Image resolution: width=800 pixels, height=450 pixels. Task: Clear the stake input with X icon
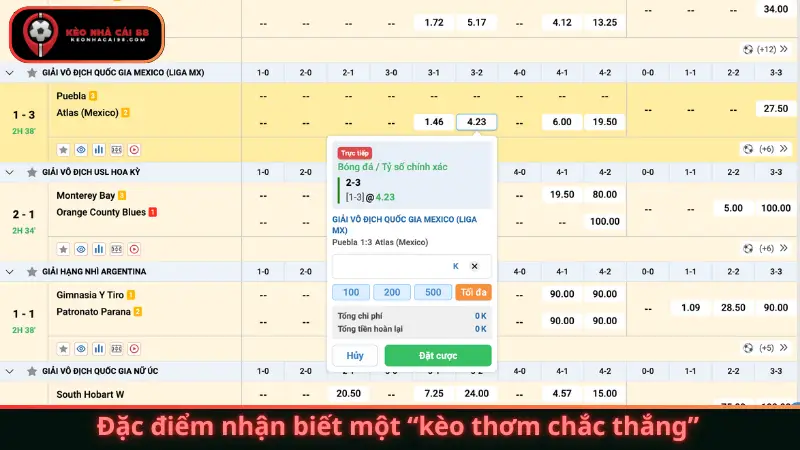coord(474,266)
